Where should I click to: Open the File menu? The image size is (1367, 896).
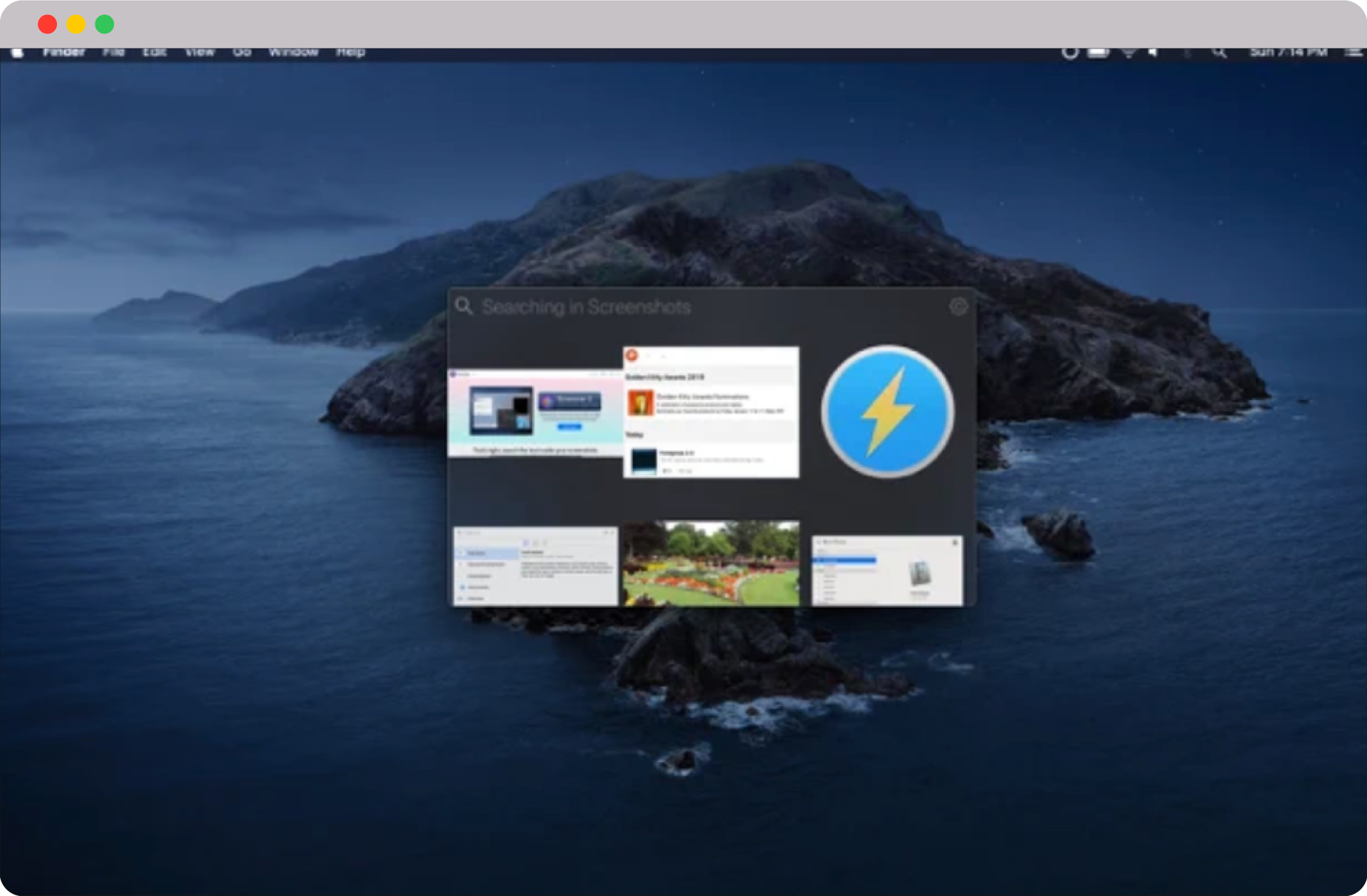click(113, 53)
